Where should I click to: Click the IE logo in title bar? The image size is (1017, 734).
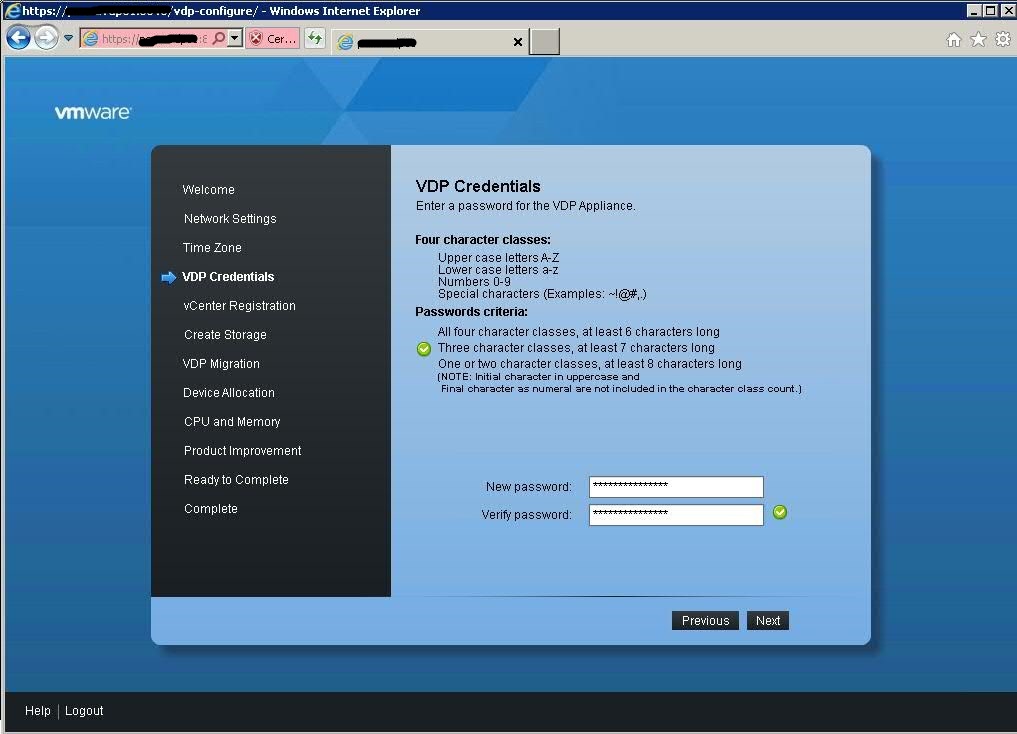[x=12, y=10]
